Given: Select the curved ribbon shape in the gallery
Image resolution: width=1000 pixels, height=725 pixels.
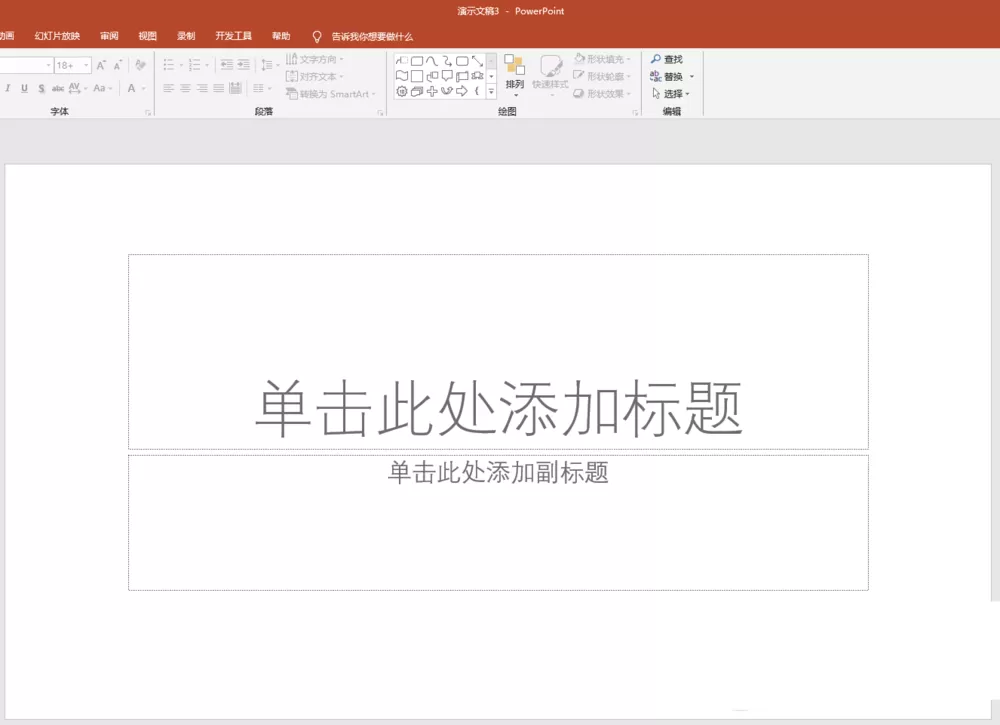Looking at the screenshot, I should click(x=477, y=76).
